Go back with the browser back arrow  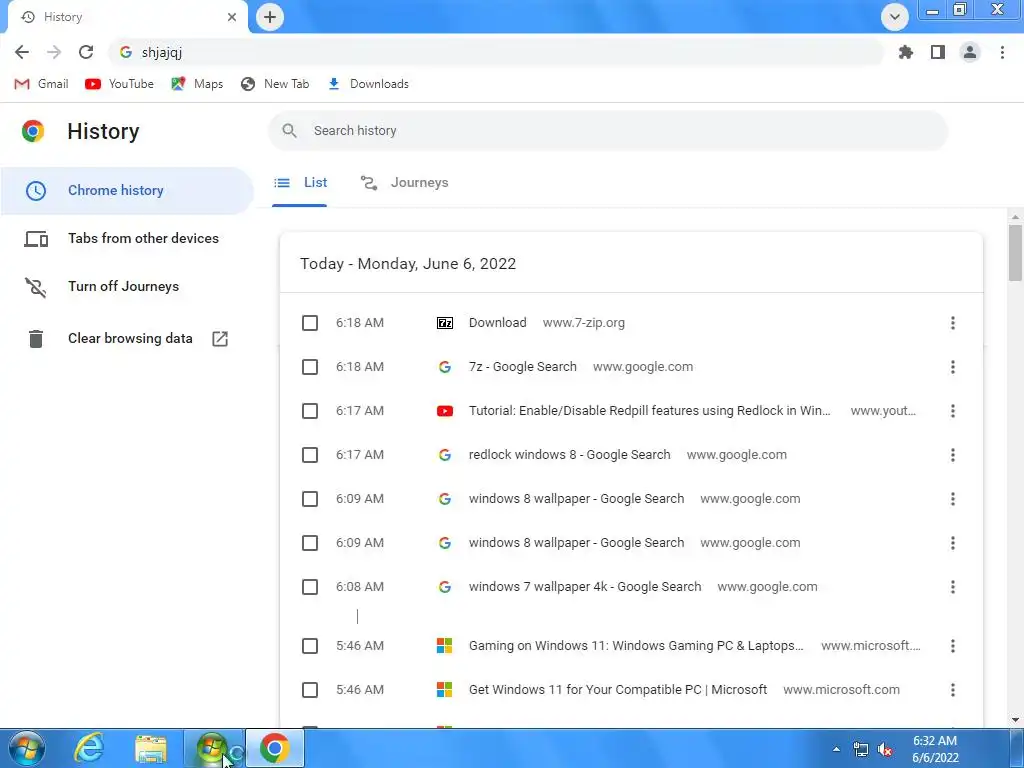22,52
